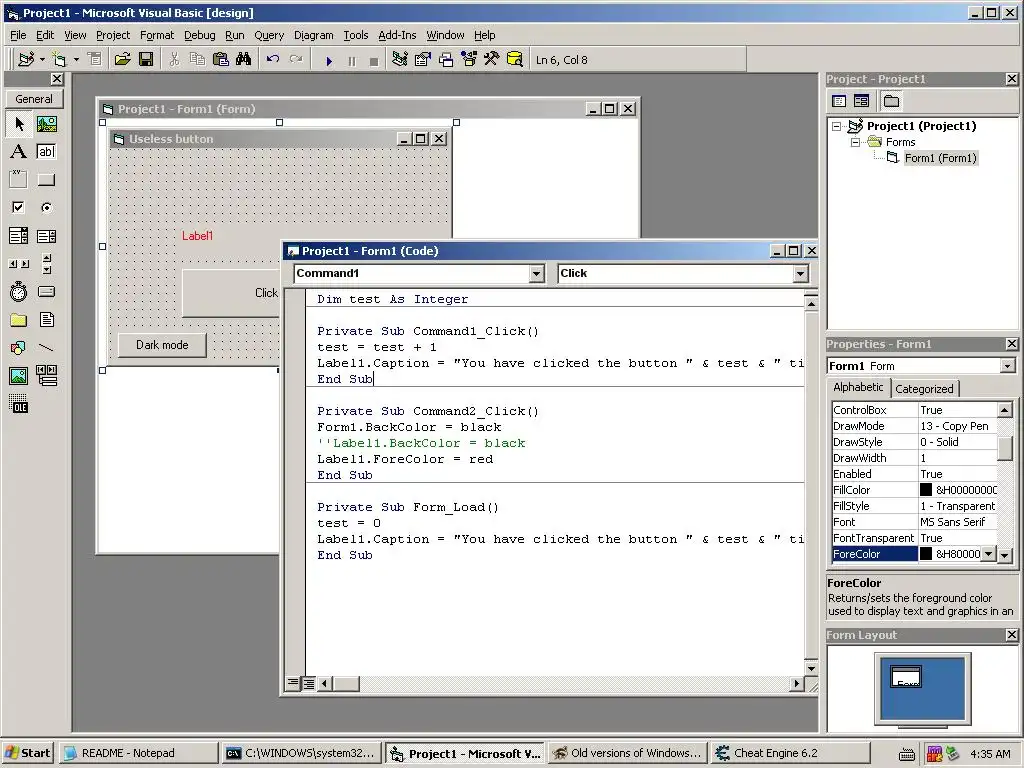
Task: Open the Data View Window toolbar icon
Action: point(515,59)
